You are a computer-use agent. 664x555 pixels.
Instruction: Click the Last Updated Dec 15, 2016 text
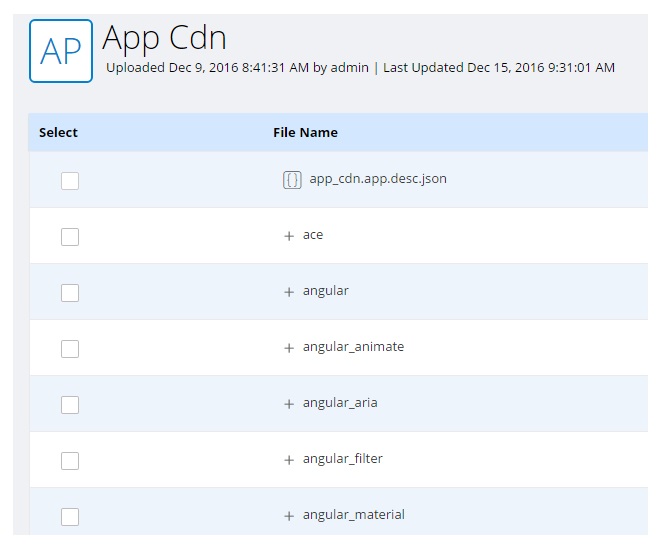[x=499, y=68]
